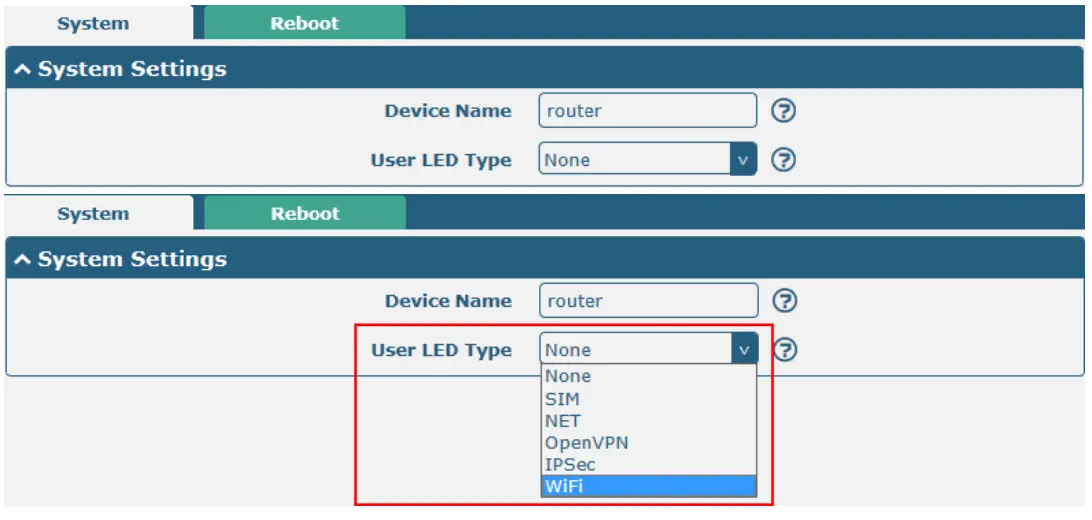Choose NET option in LED type list

pyautogui.click(x=648, y=421)
